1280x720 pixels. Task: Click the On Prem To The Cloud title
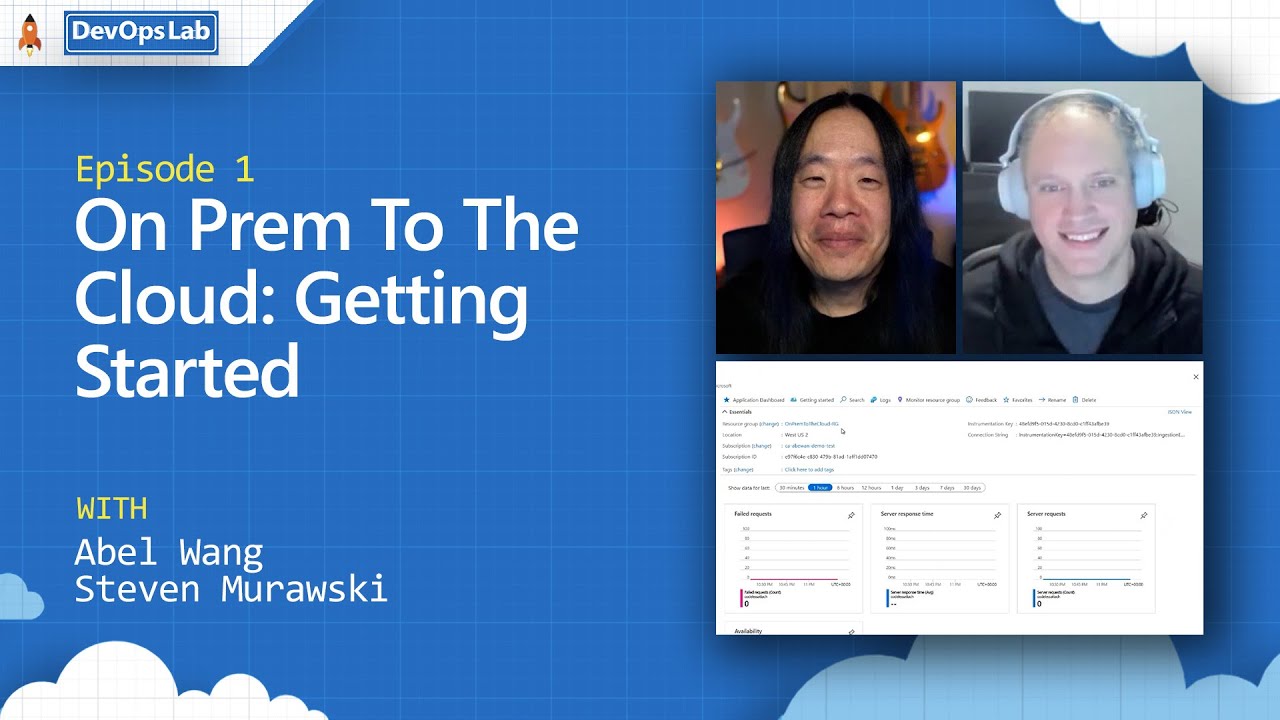pos(327,300)
